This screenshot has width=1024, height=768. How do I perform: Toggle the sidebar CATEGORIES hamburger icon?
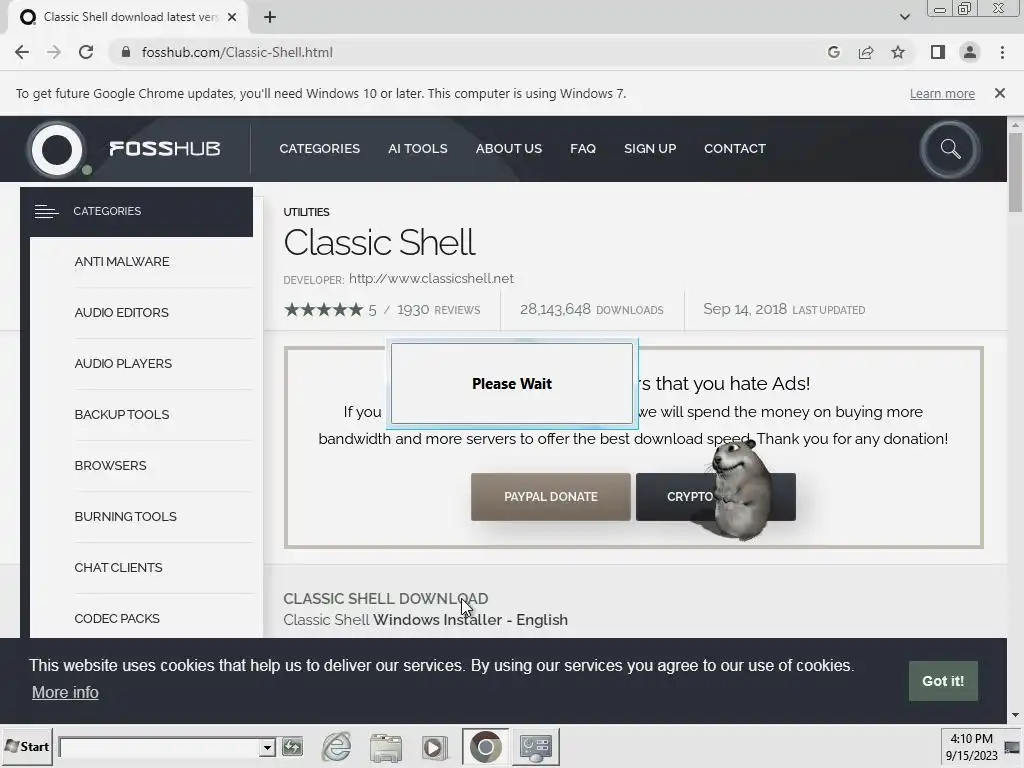tap(46, 211)
